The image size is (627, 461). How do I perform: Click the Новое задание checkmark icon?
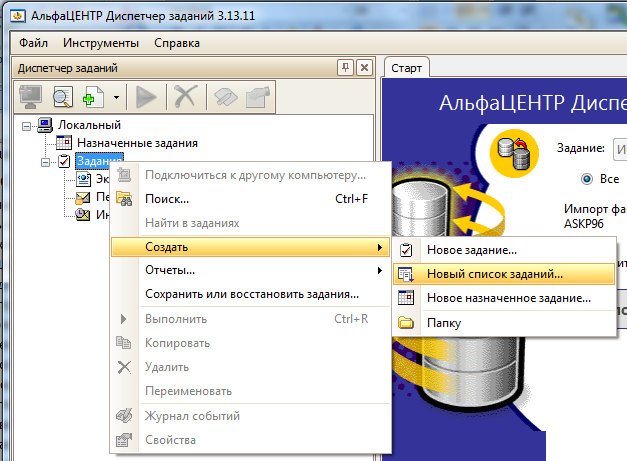[406, 250]
